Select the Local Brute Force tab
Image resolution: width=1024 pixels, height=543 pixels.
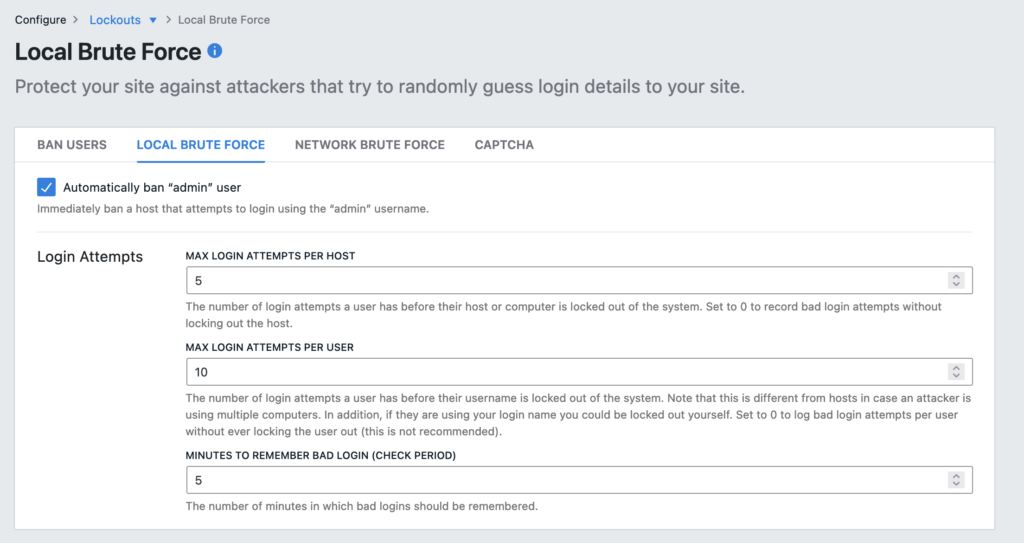click(x=200, y=145)
